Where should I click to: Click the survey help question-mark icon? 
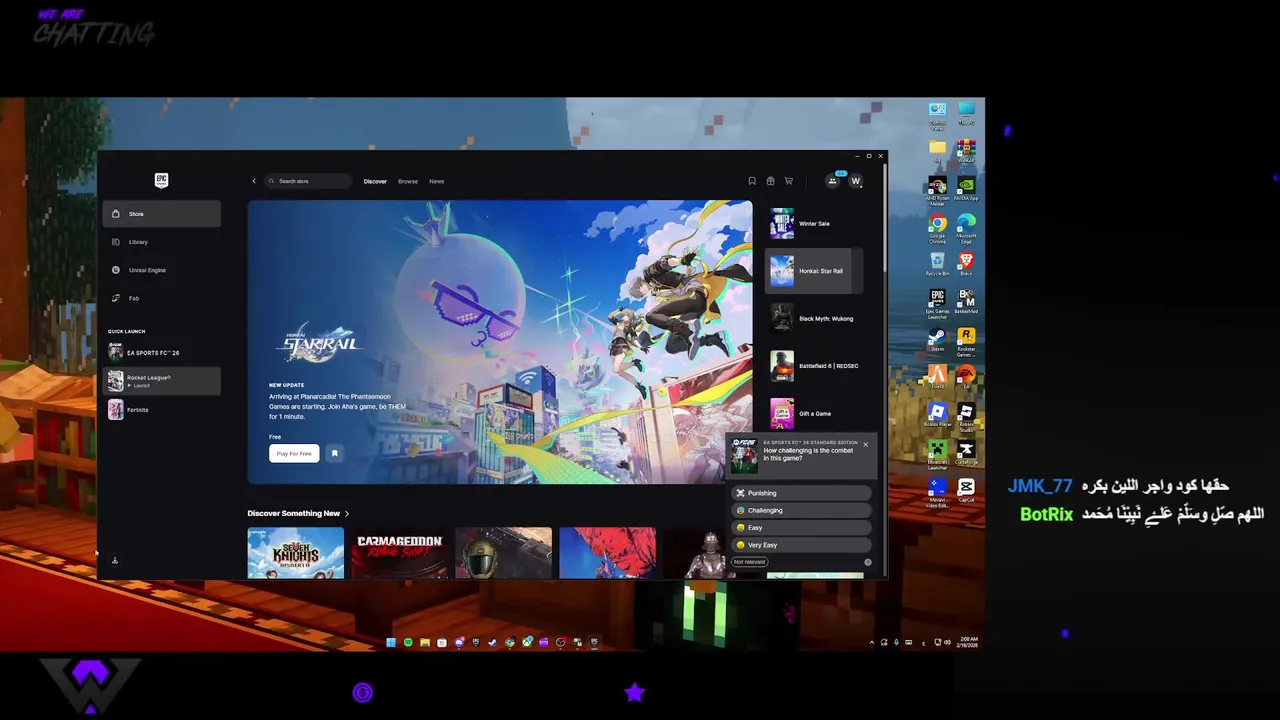[x=868, y=562]
